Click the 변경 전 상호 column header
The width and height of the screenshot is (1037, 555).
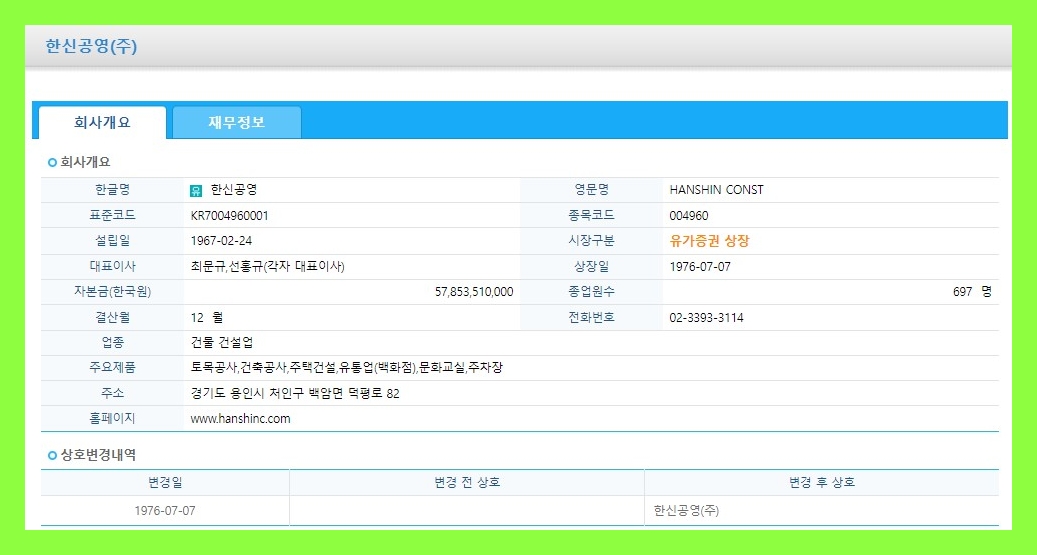[467, 483]
